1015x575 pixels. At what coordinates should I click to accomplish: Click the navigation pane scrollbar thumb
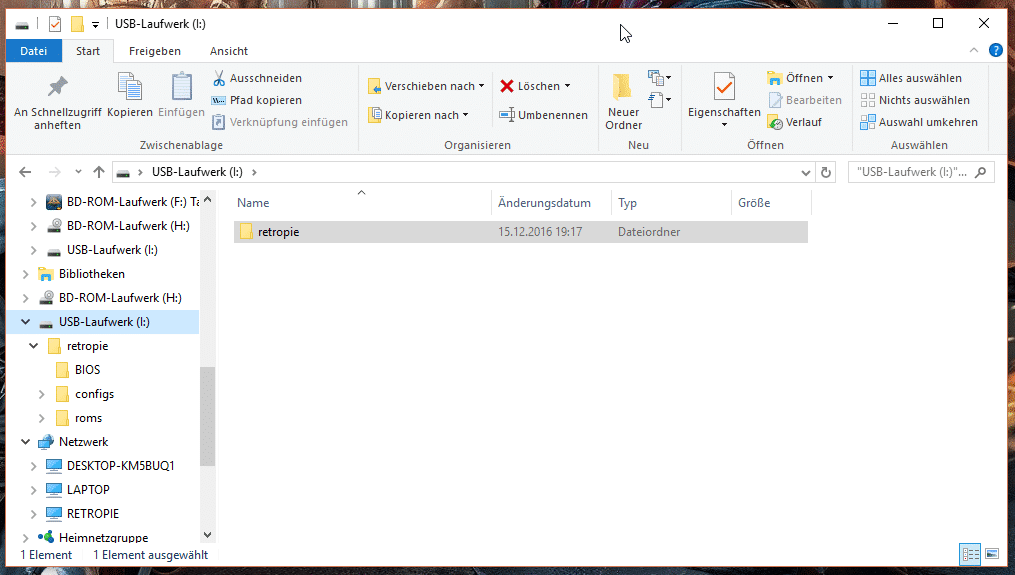pos(207,416)
